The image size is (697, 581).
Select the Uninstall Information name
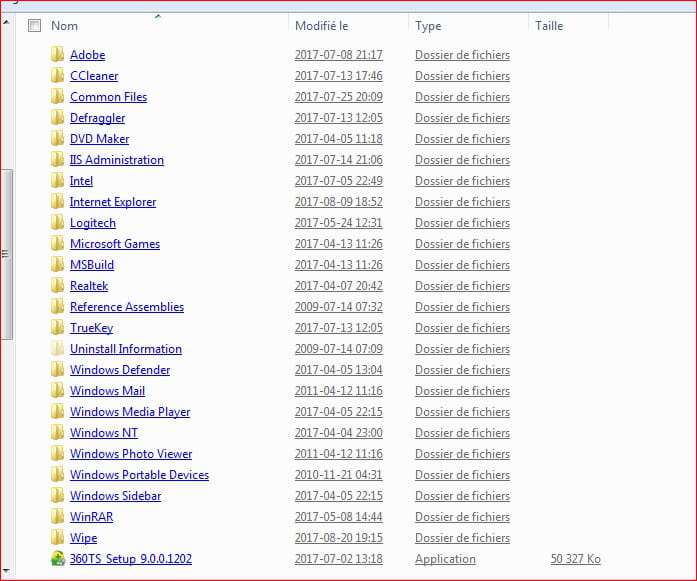126,349
